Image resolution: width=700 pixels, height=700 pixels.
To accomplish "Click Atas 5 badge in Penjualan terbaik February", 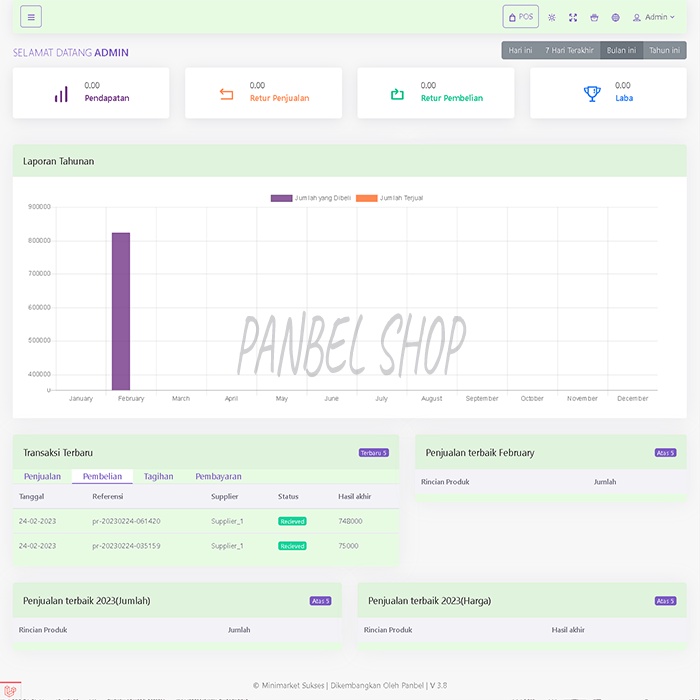I will click(665, 453).
